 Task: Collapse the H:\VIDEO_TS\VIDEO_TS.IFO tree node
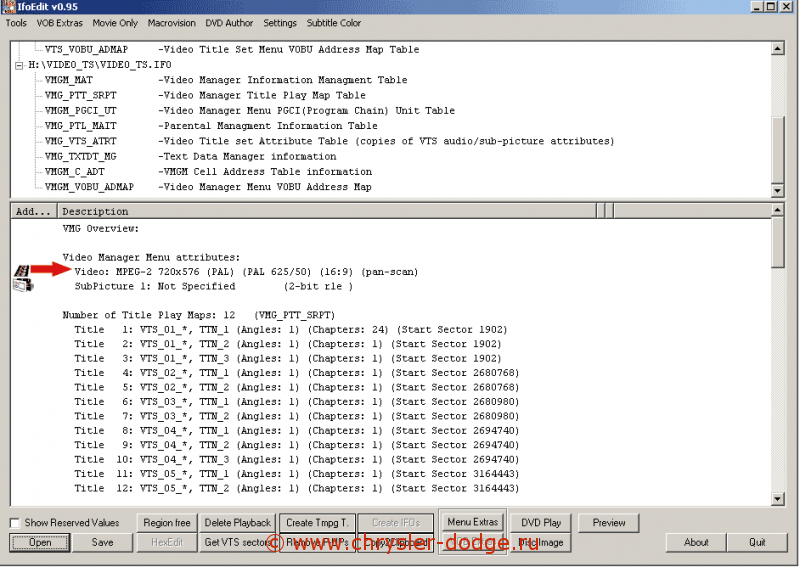pos(19,65)
